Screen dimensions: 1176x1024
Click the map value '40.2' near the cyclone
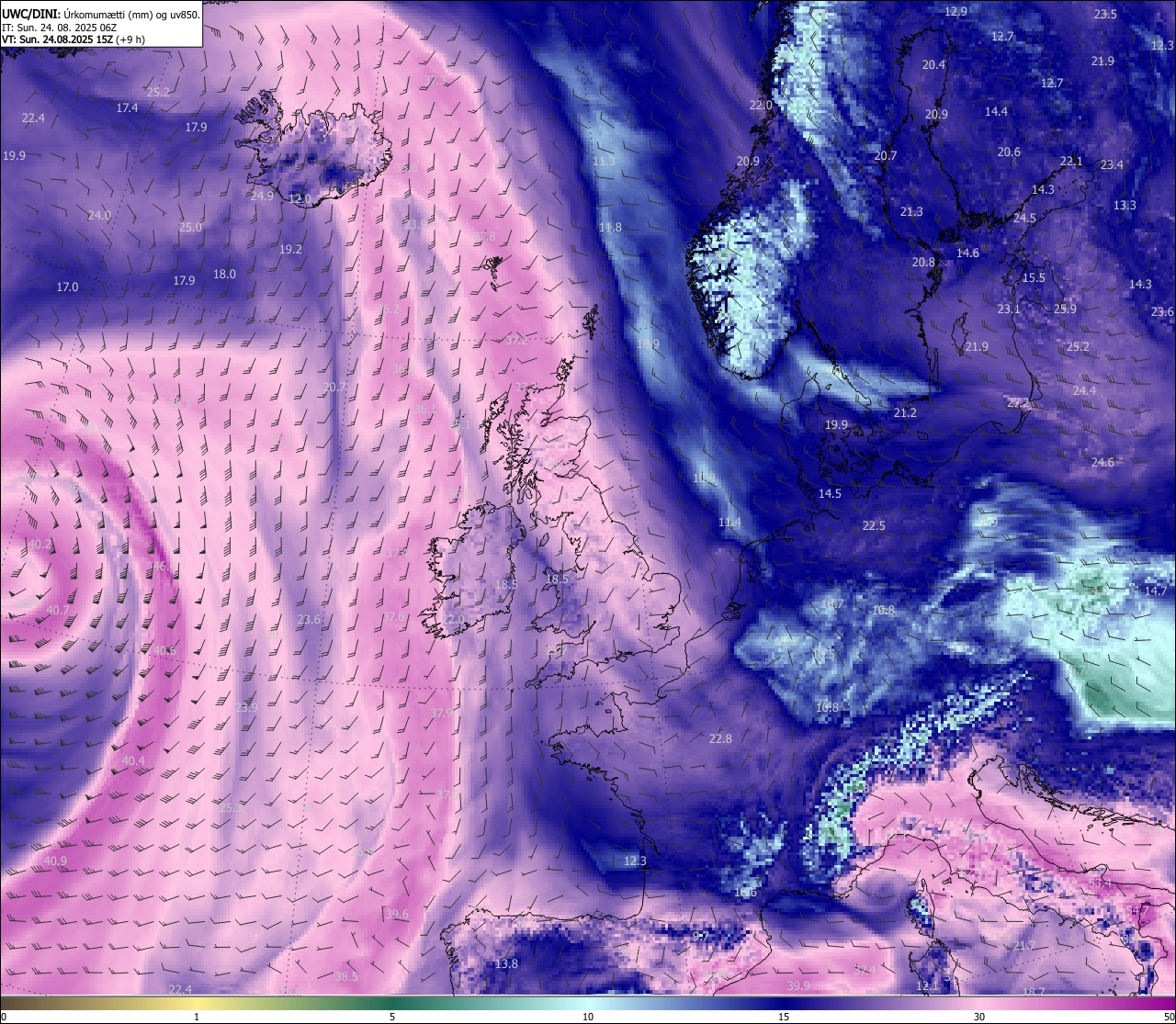pos(40,544)
